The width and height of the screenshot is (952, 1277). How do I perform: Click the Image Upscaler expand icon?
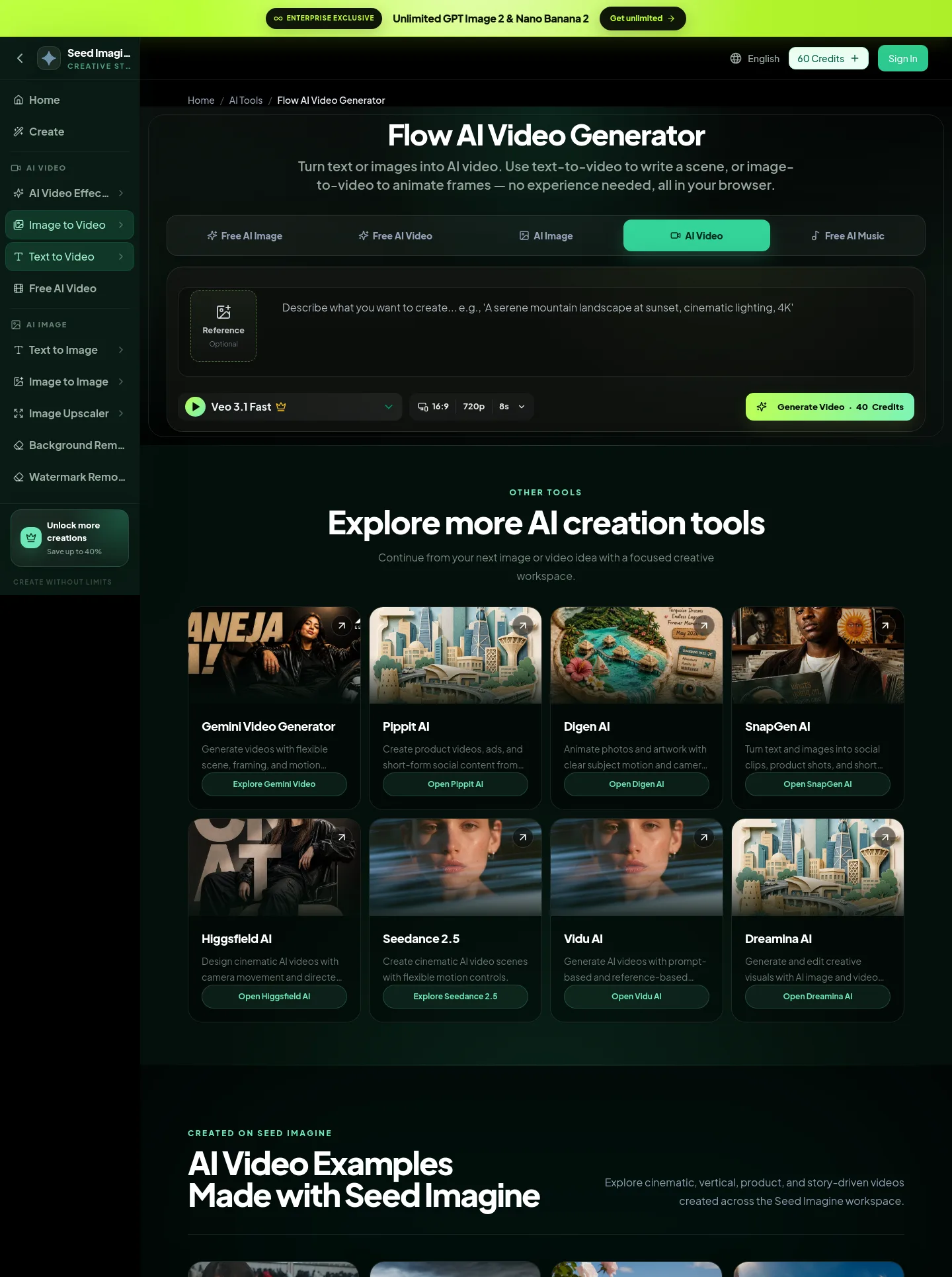coord(19,413)
